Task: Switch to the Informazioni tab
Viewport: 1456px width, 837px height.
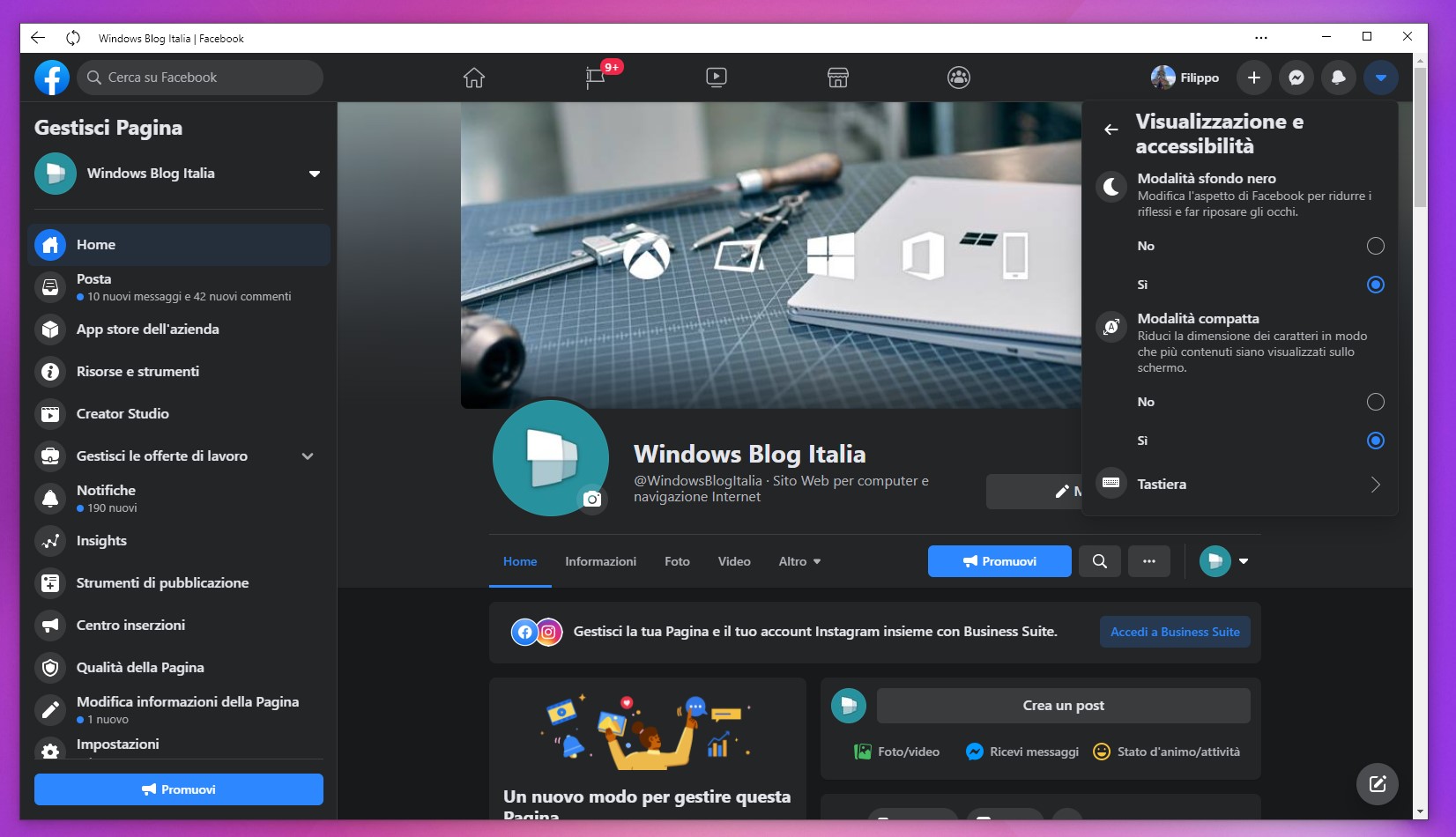Action: [600, 561]
